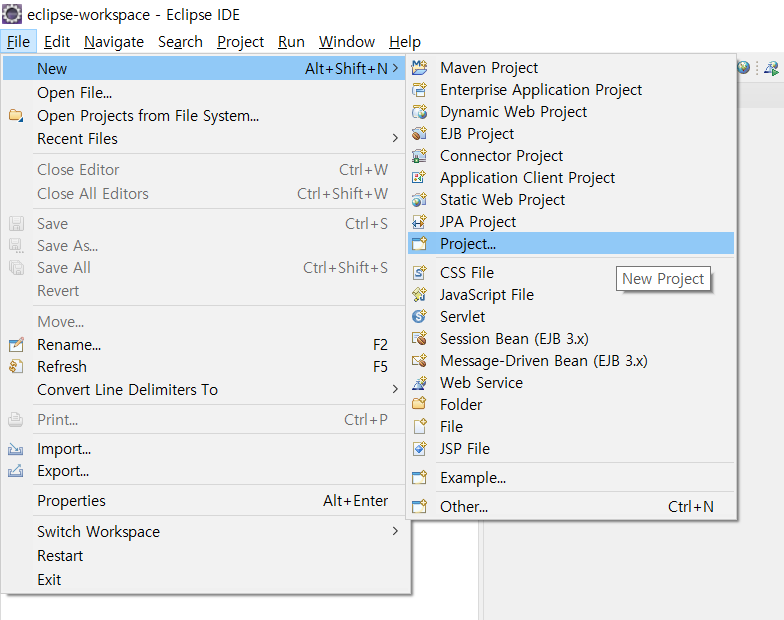Screen dimensions: 784x620
Task: Select Convert Line Delimiters To entry
Action: click(x=204, y=390)
